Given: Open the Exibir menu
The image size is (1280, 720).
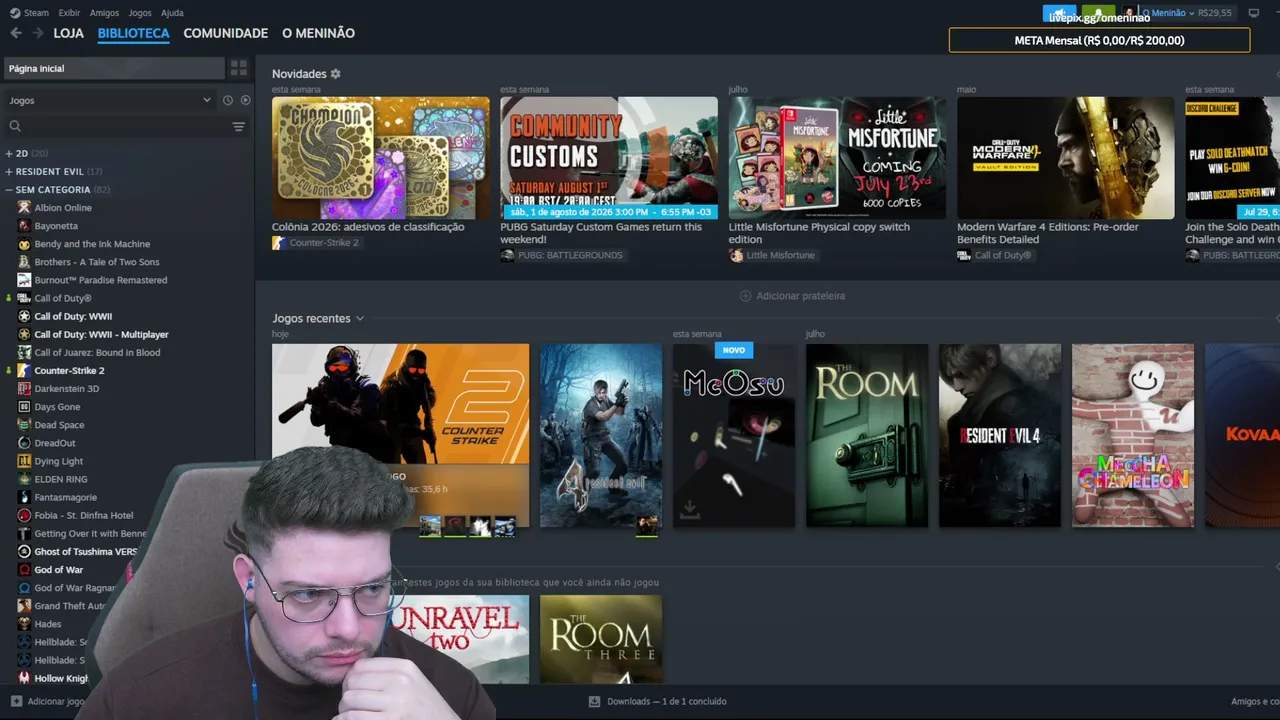Looking at the screenshot, I should [69, 13].
